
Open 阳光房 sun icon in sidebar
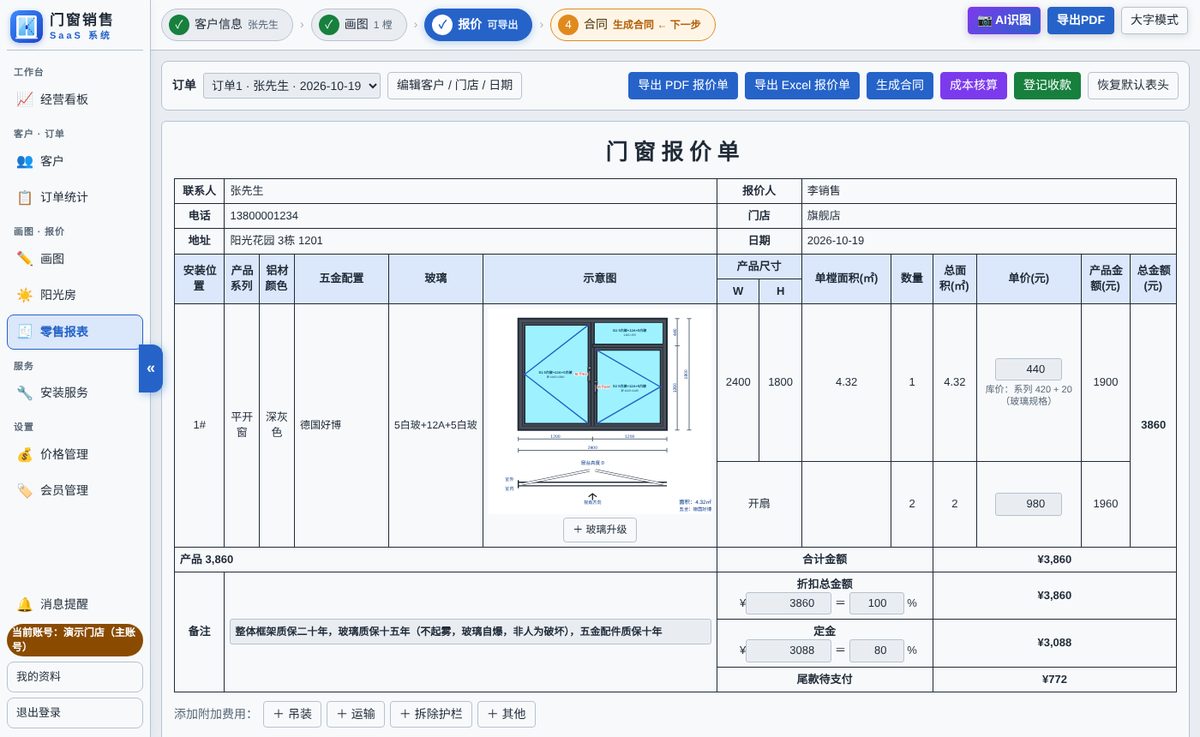[x=25, y=295]
